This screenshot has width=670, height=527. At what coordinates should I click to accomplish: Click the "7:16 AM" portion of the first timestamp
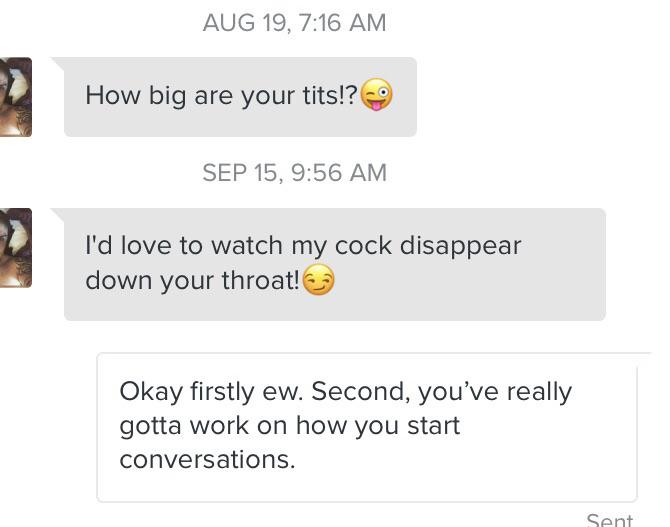point(342,23)
